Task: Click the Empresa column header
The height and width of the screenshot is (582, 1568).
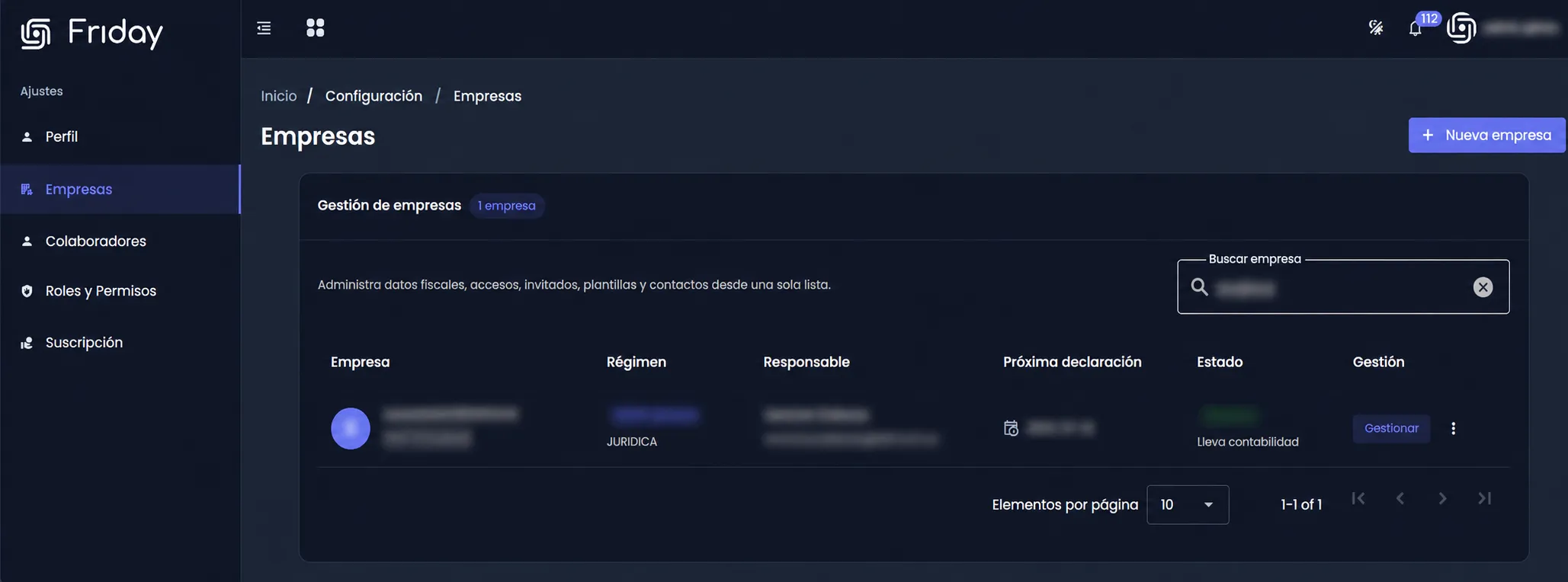Action: 360,362
